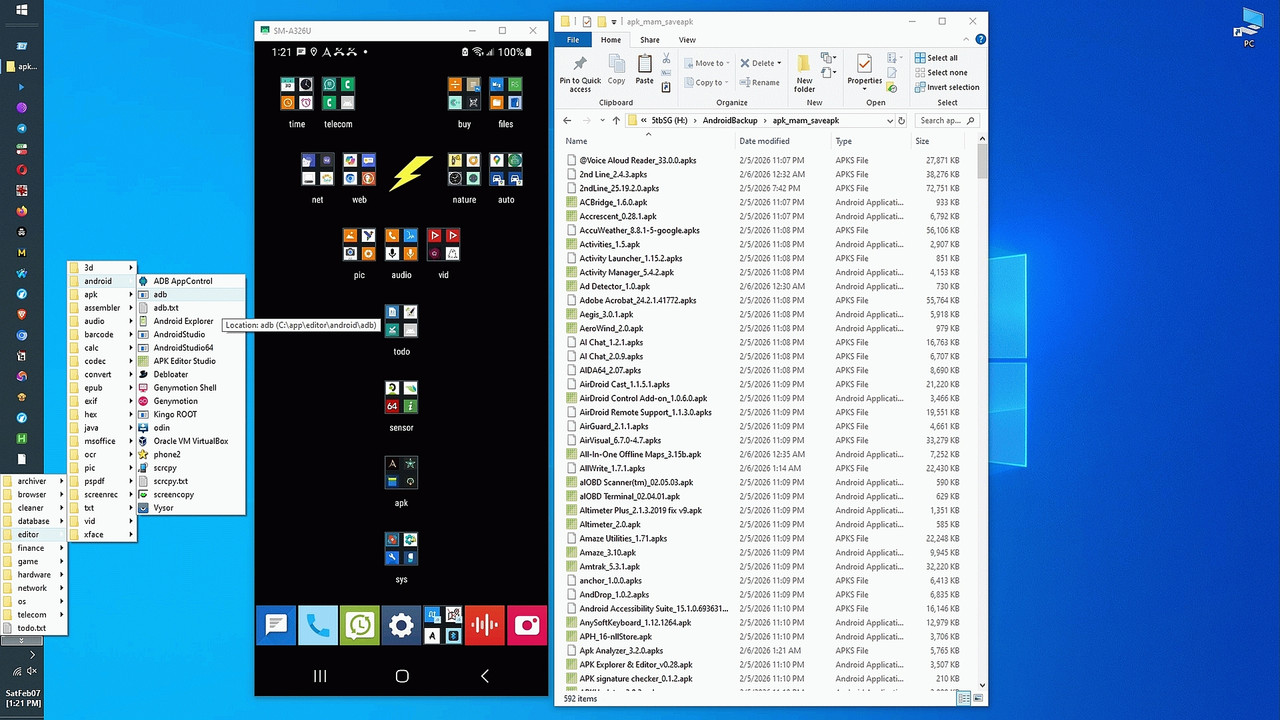This screenshot has height=720, width=1280.
Task: Open the voice recorder app in dock
Action: 485,626
